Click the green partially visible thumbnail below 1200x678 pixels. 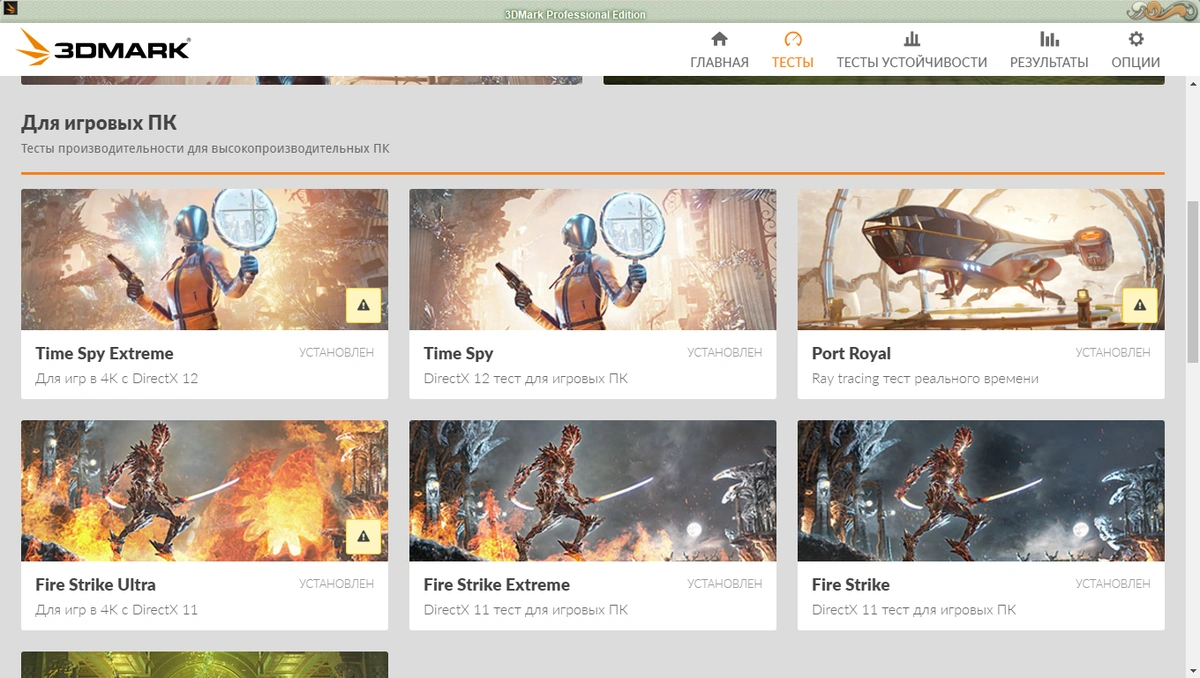204,665
